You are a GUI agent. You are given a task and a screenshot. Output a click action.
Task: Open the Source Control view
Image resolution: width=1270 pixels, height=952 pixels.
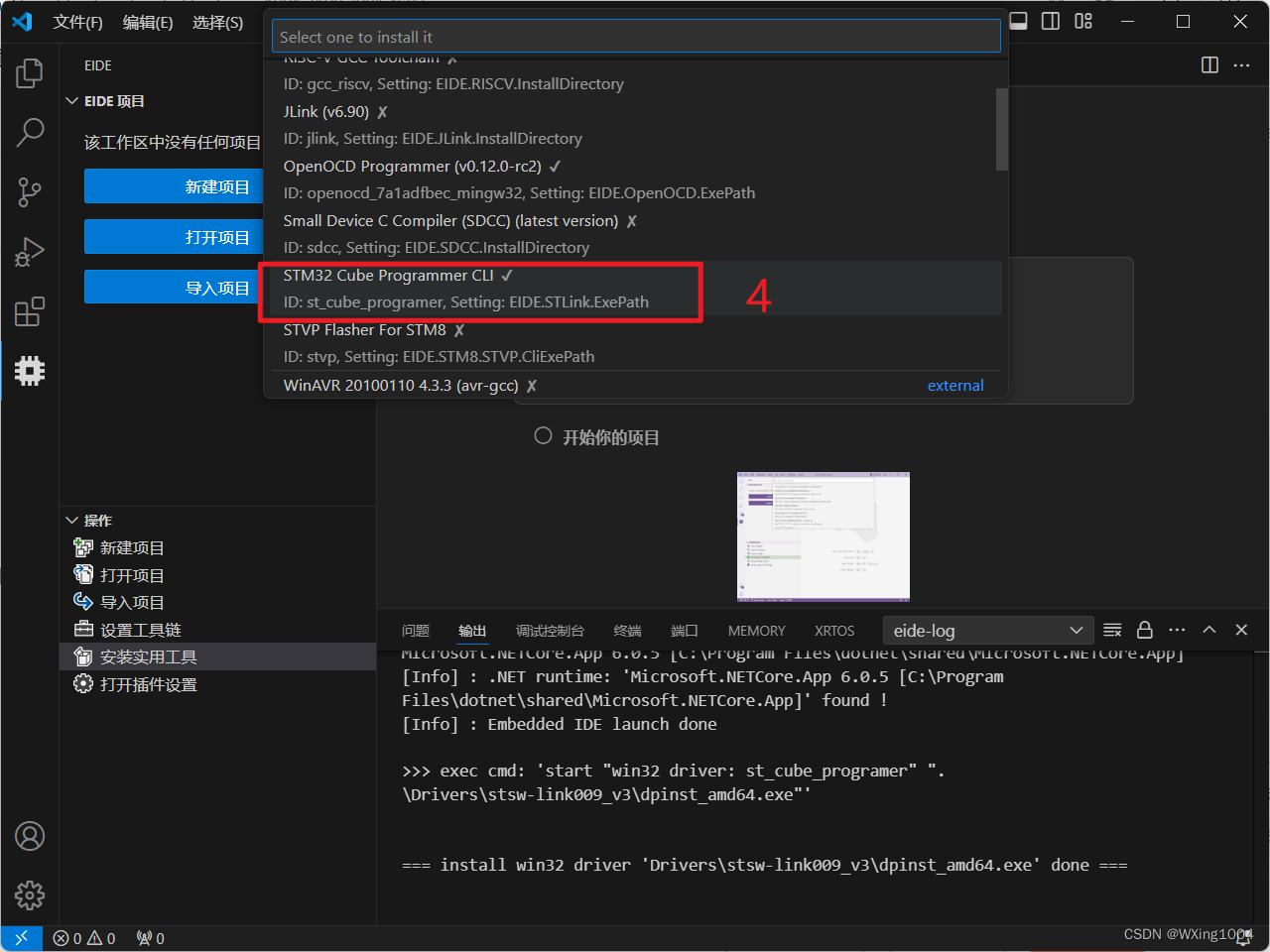point(30,192)
